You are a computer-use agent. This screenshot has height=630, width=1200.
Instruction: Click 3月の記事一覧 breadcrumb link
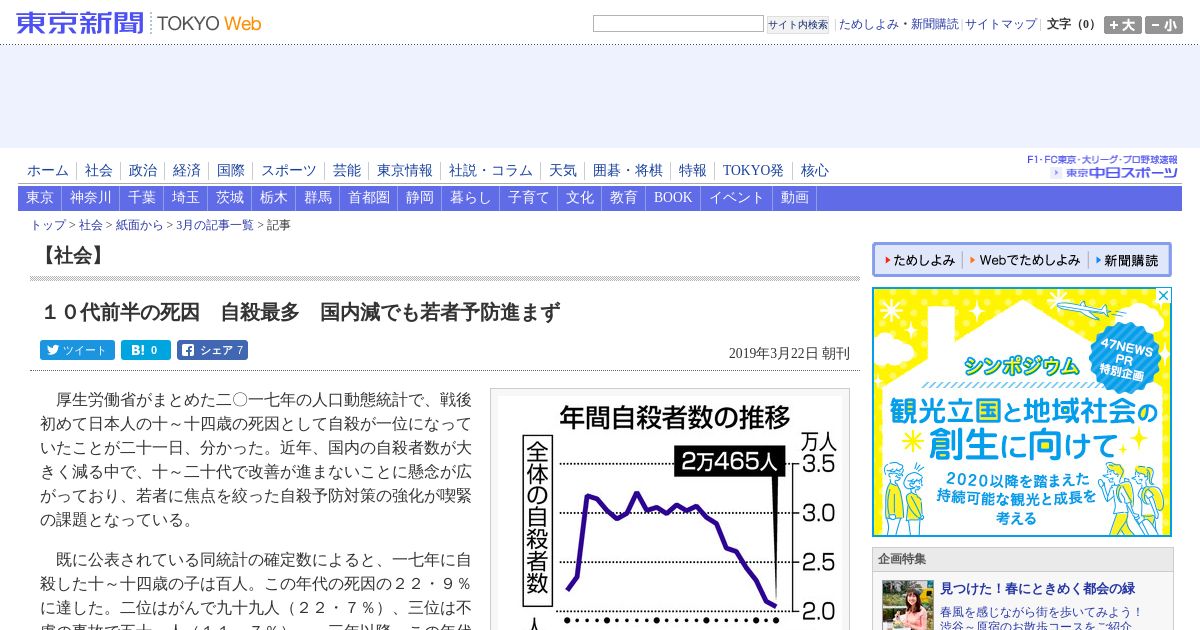click(x=215, y=226)
